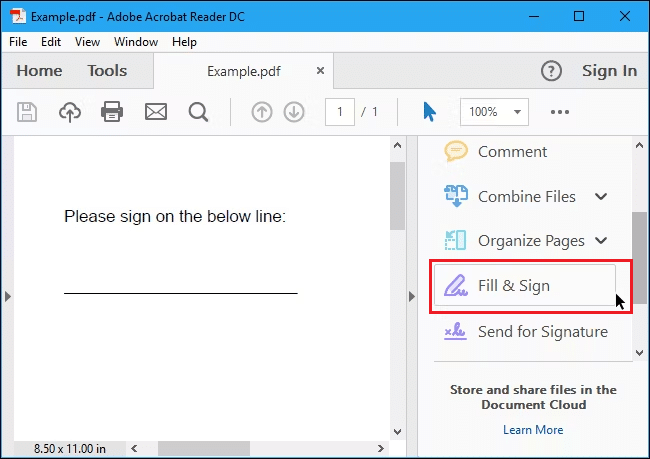Collapse the right tools pane arrow
Image resolution: width=650 pixels, height=459 pixels.
[x=411, y=296]
